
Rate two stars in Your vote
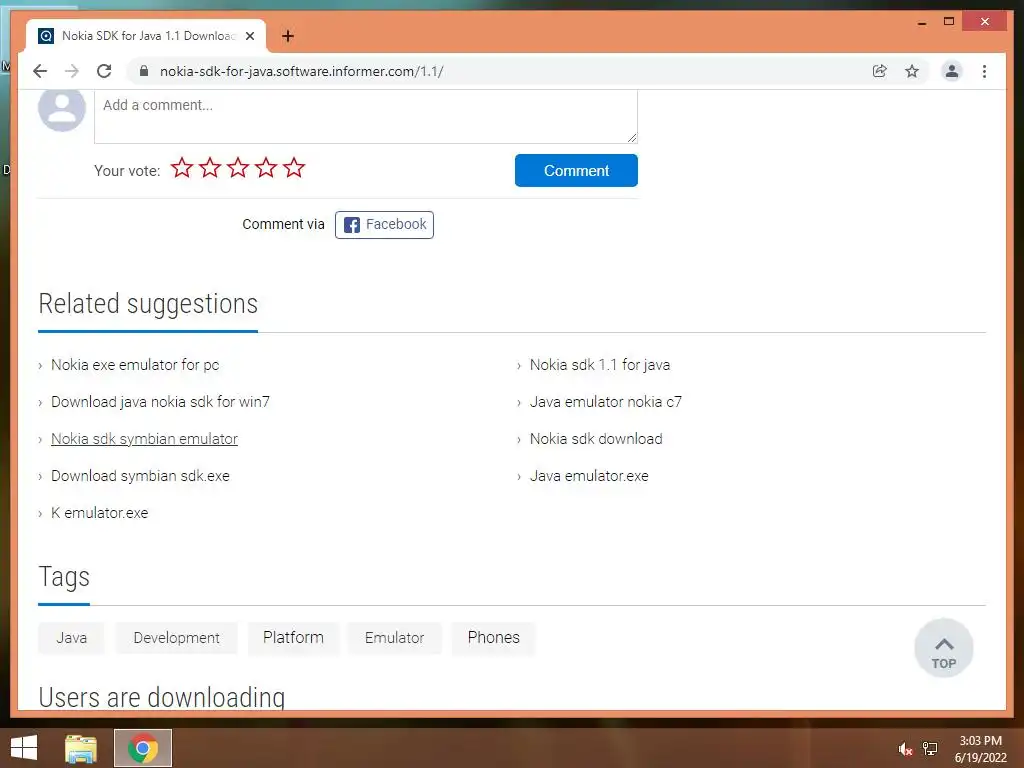pos(210,168)
